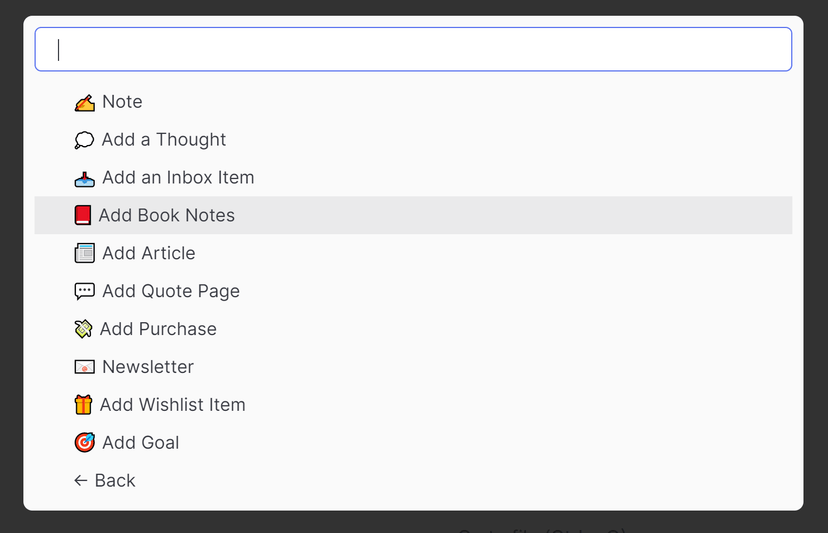Click the speech bubble icon for Quote Page
This screenshot has height=533, width=828.
[x=84, y=292]
